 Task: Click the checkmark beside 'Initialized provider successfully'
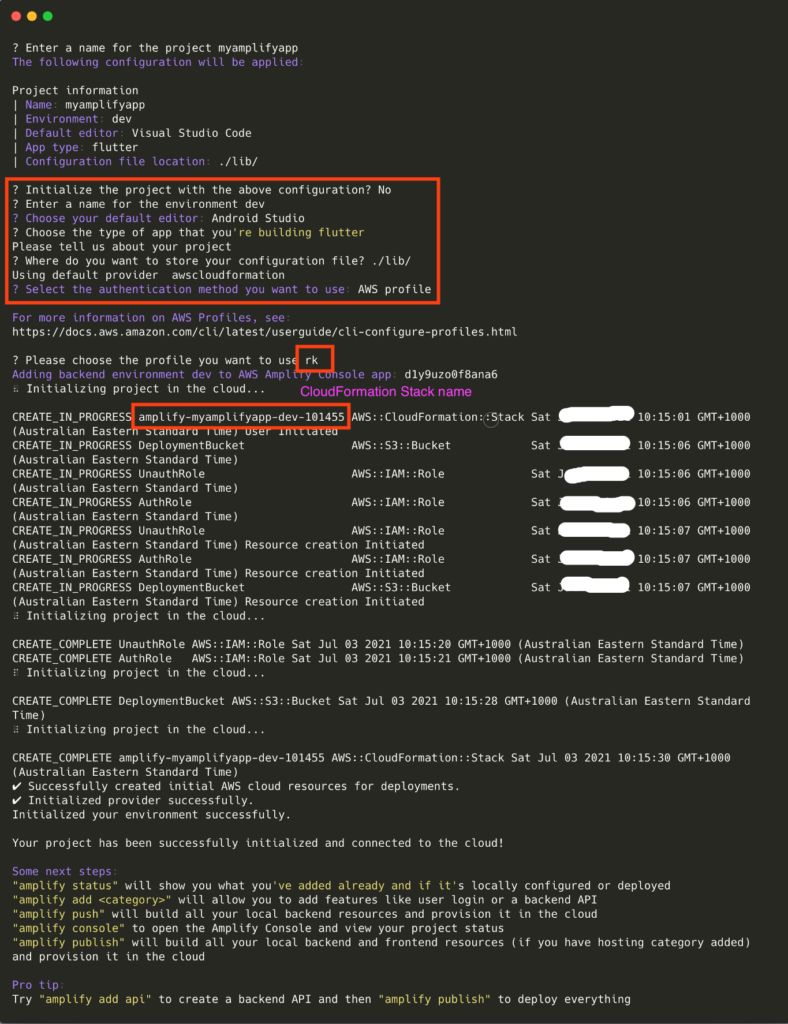pos(16,800)
